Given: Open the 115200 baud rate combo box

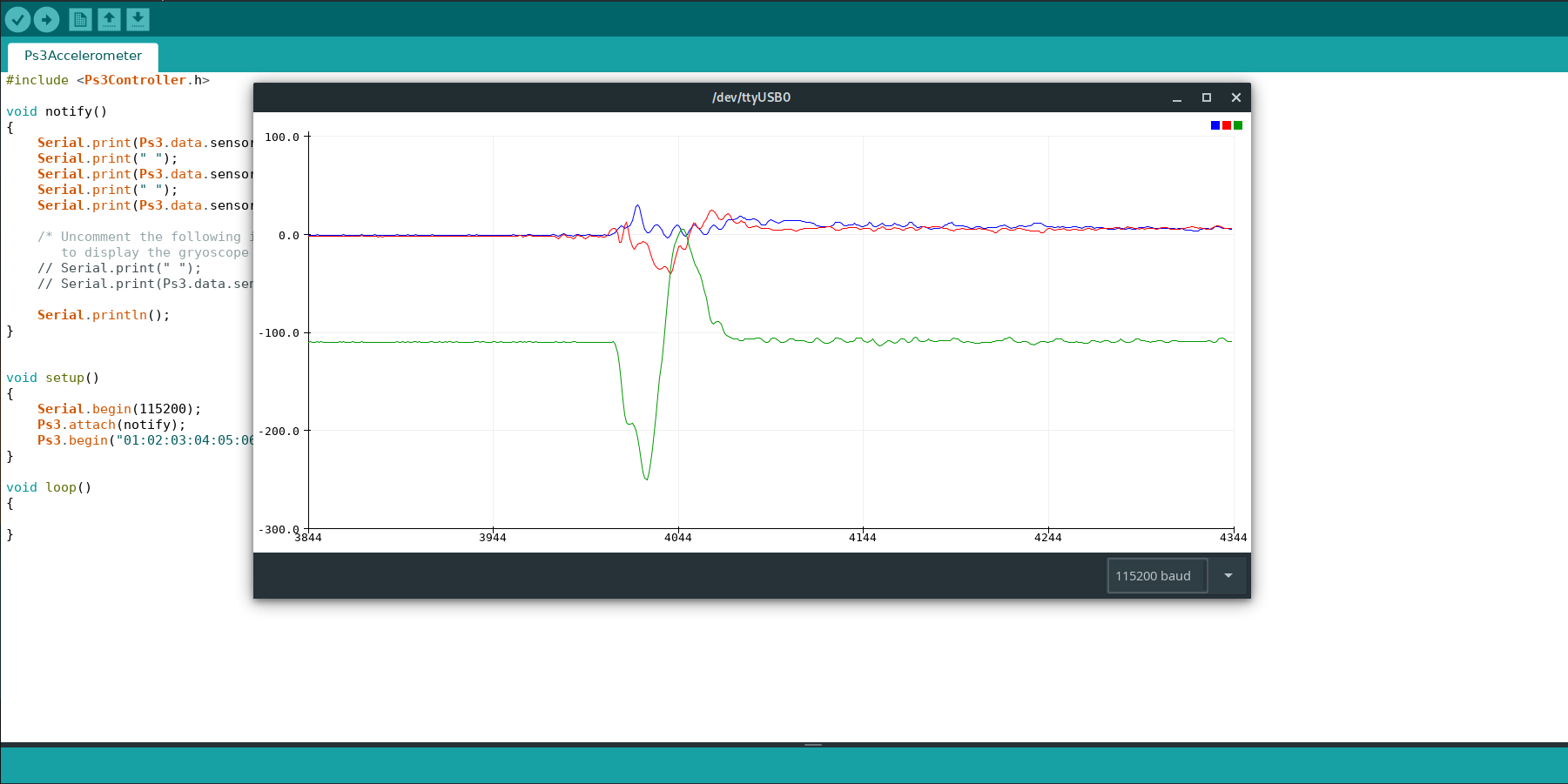Looking at the screenshot, I should click(1157, 576).
